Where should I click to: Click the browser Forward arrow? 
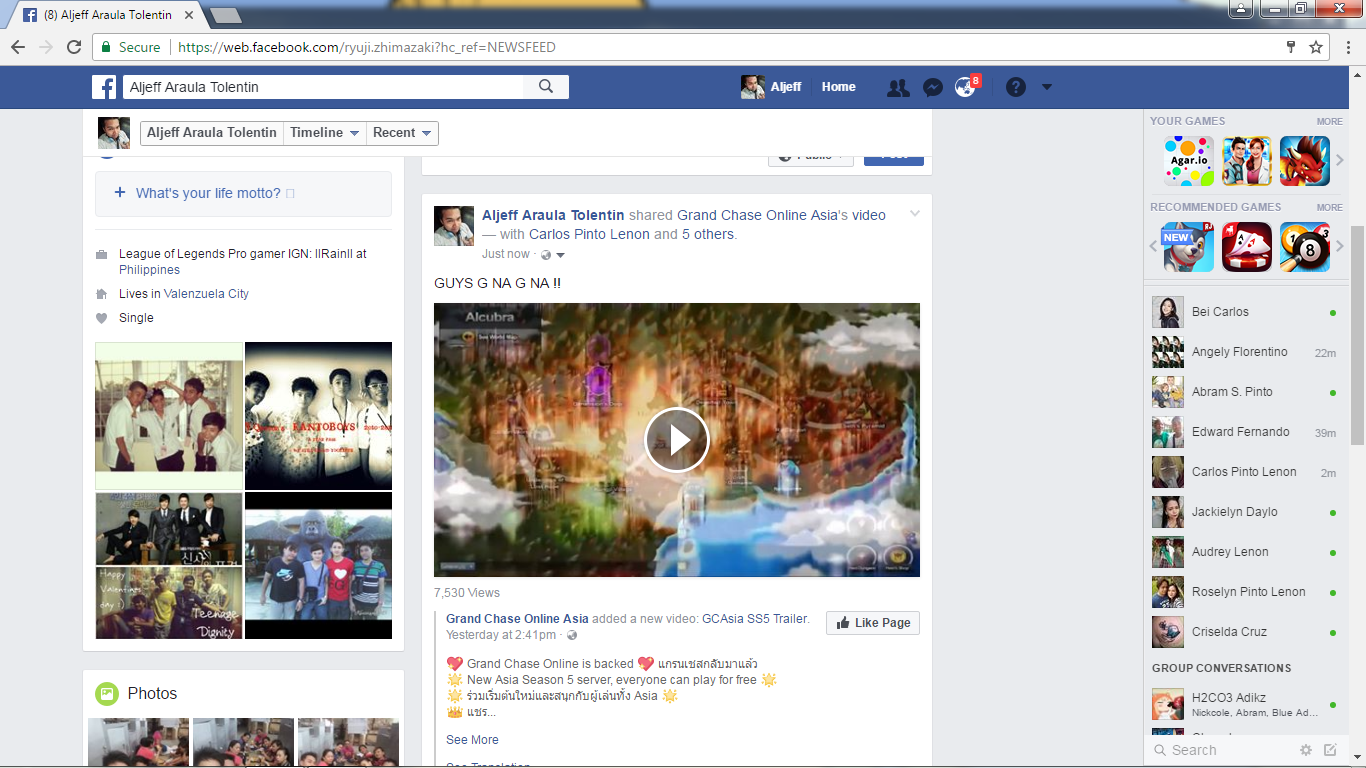coord(46,47)
